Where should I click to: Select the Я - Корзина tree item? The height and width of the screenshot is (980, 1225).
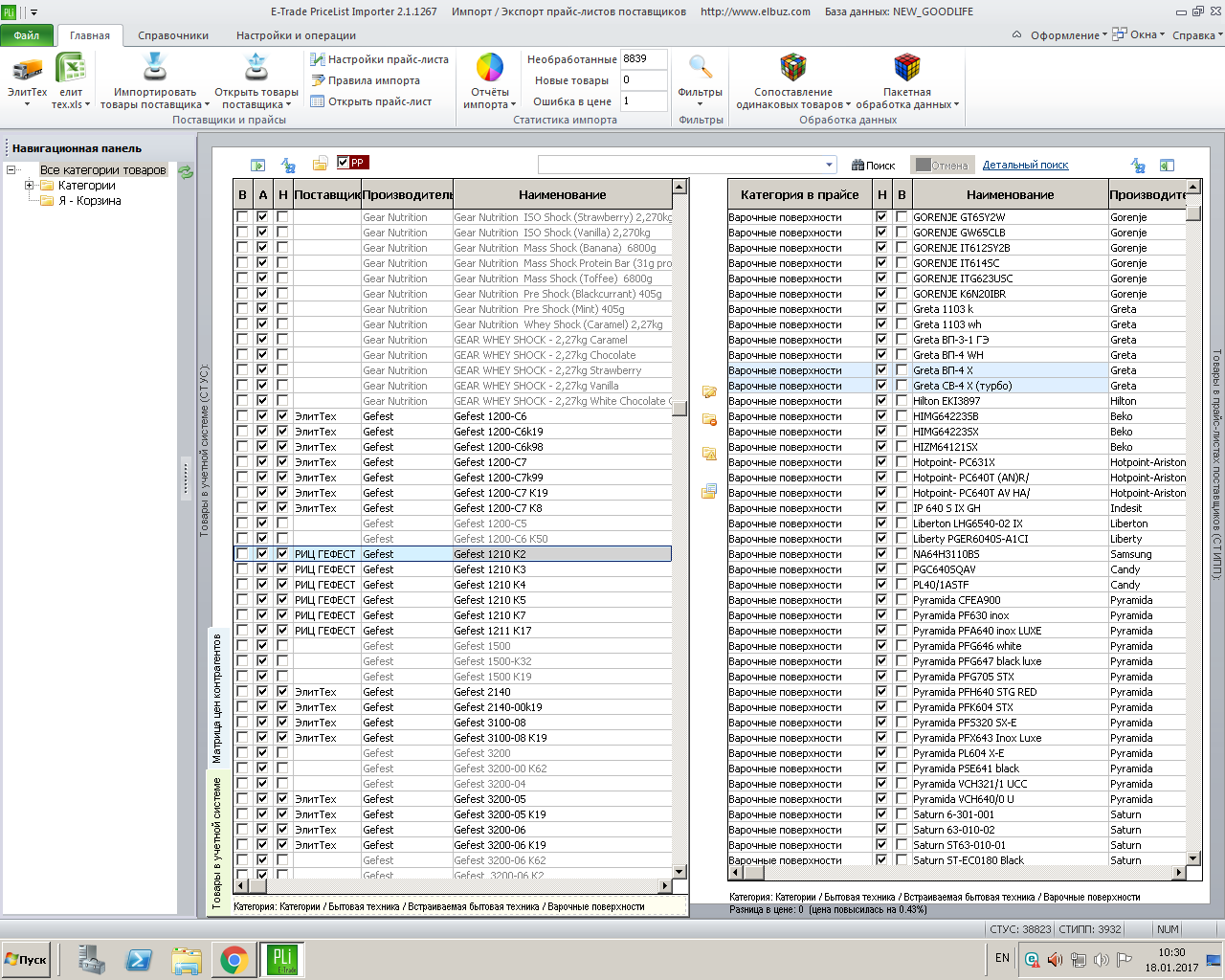click(89, 201)
